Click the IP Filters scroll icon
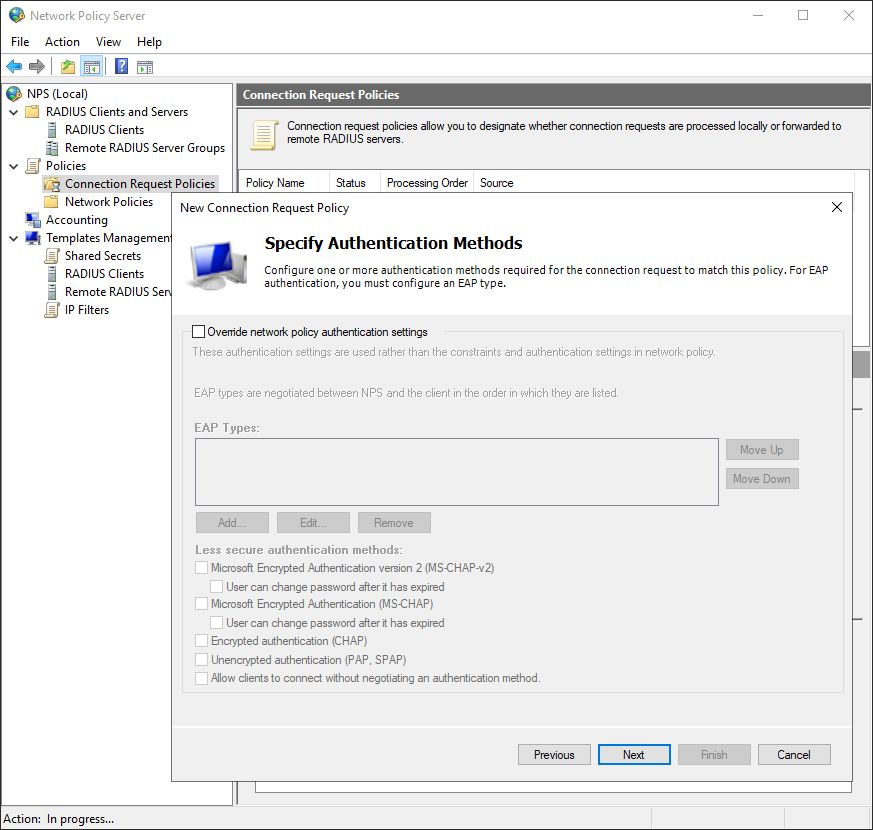The height and width of the screenshot is (830, 873). (52, 310)
